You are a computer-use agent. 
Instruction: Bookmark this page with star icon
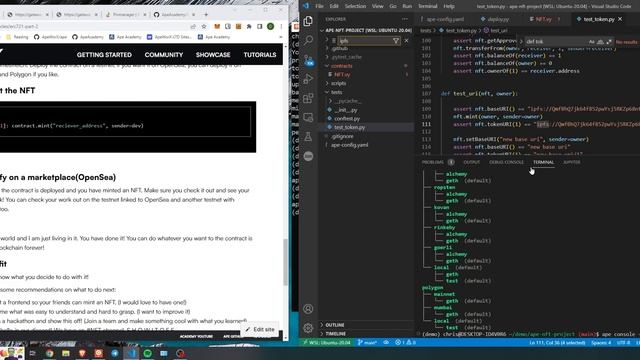click(x=204, y=26)
